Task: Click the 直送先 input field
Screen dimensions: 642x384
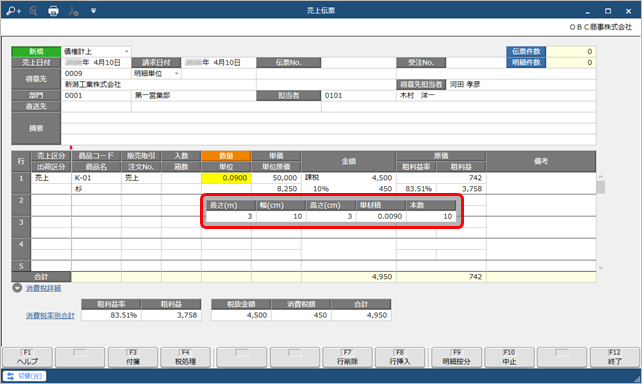Action: click(96, 106)
